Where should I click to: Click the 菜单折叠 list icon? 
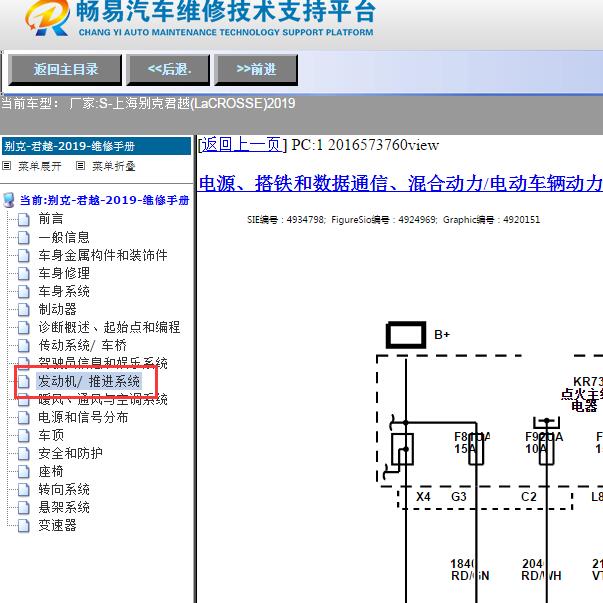click(80, 166)
